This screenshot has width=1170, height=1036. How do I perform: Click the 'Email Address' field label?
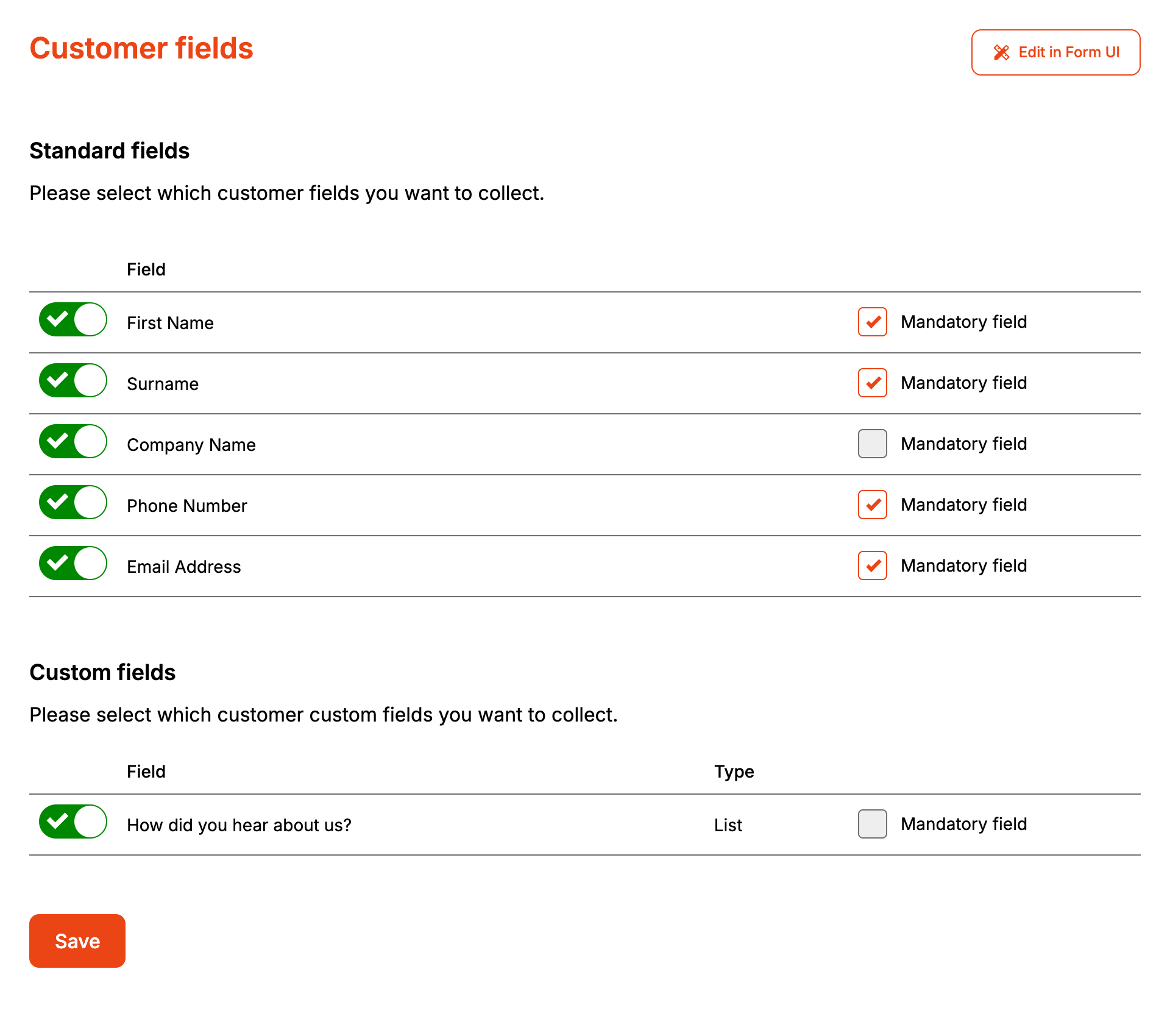click(184, 567)
